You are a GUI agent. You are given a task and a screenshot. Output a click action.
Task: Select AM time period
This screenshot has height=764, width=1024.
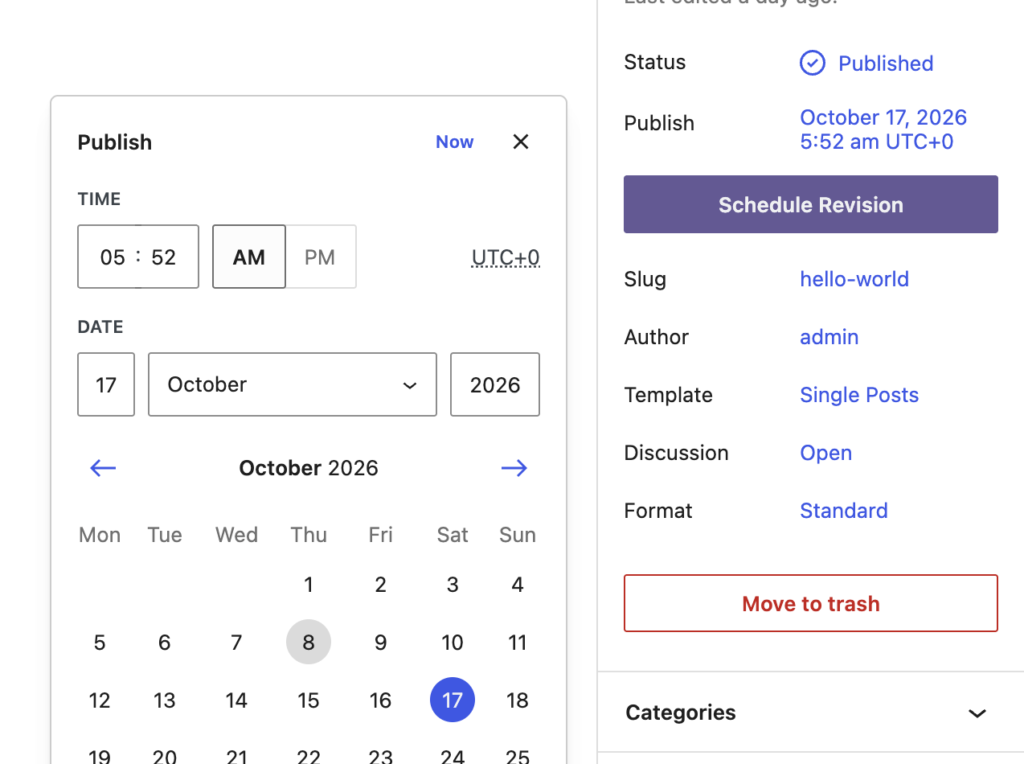(x=249, y=257)
